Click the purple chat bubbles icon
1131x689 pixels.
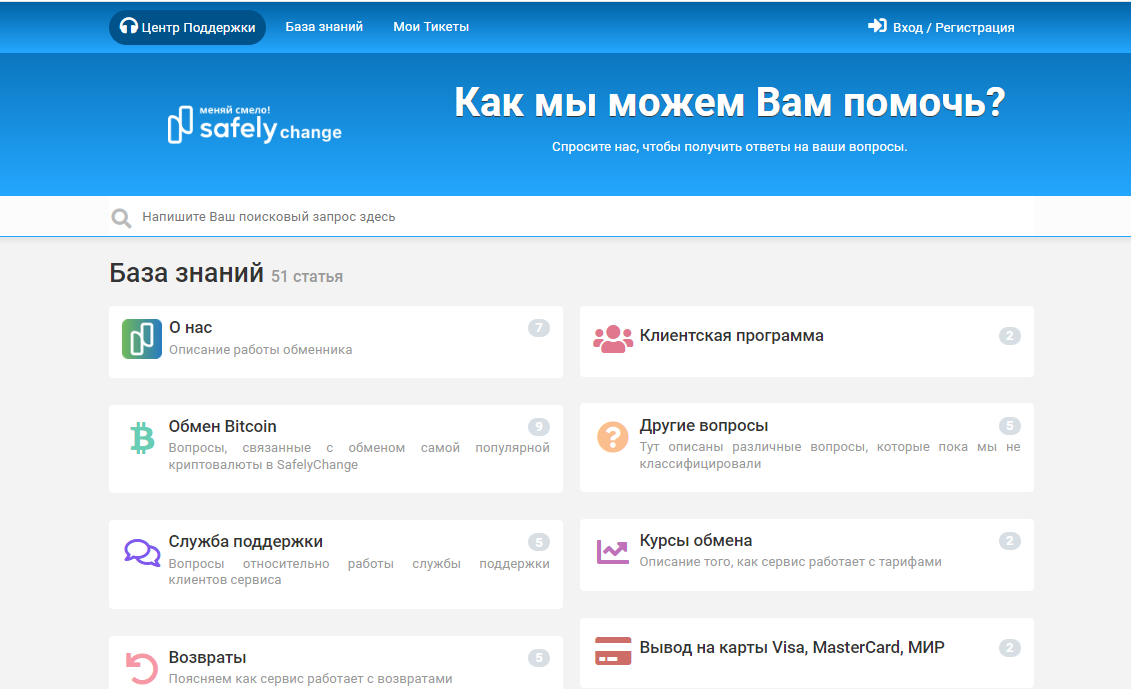[x=141, y=553]
